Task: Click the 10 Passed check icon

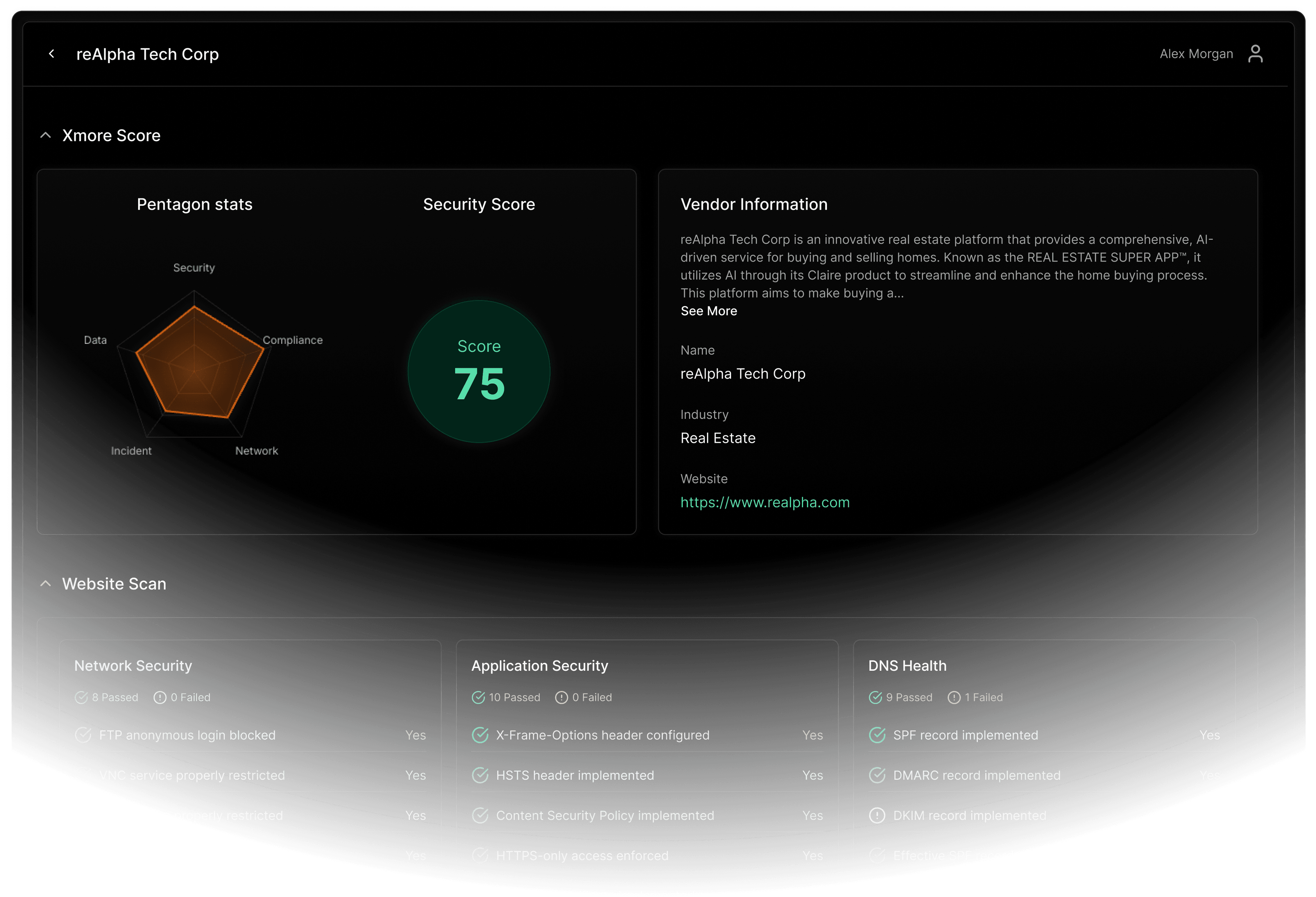Action: (478, 698)
